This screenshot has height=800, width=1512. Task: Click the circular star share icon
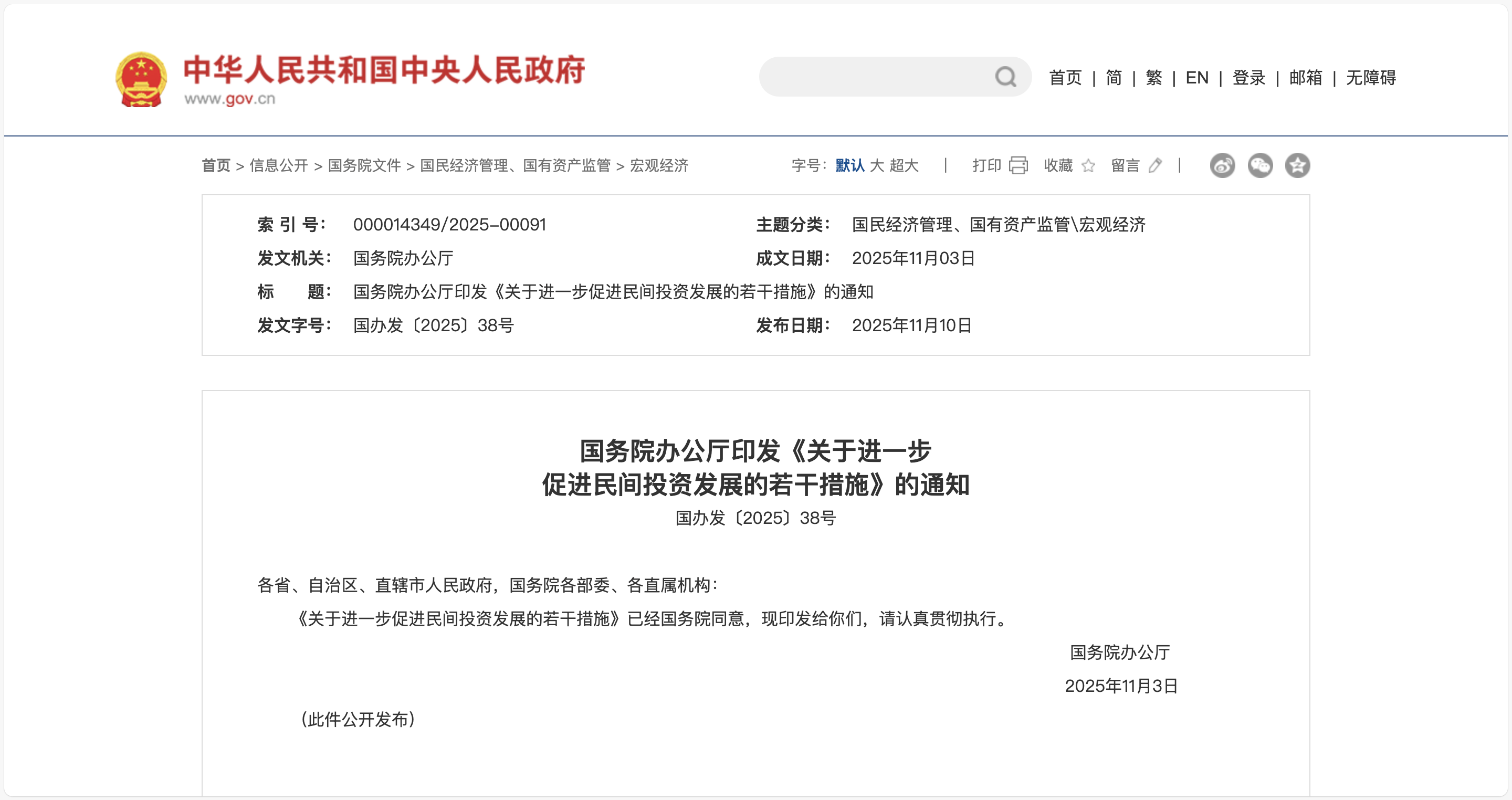tap(1298, 165)
